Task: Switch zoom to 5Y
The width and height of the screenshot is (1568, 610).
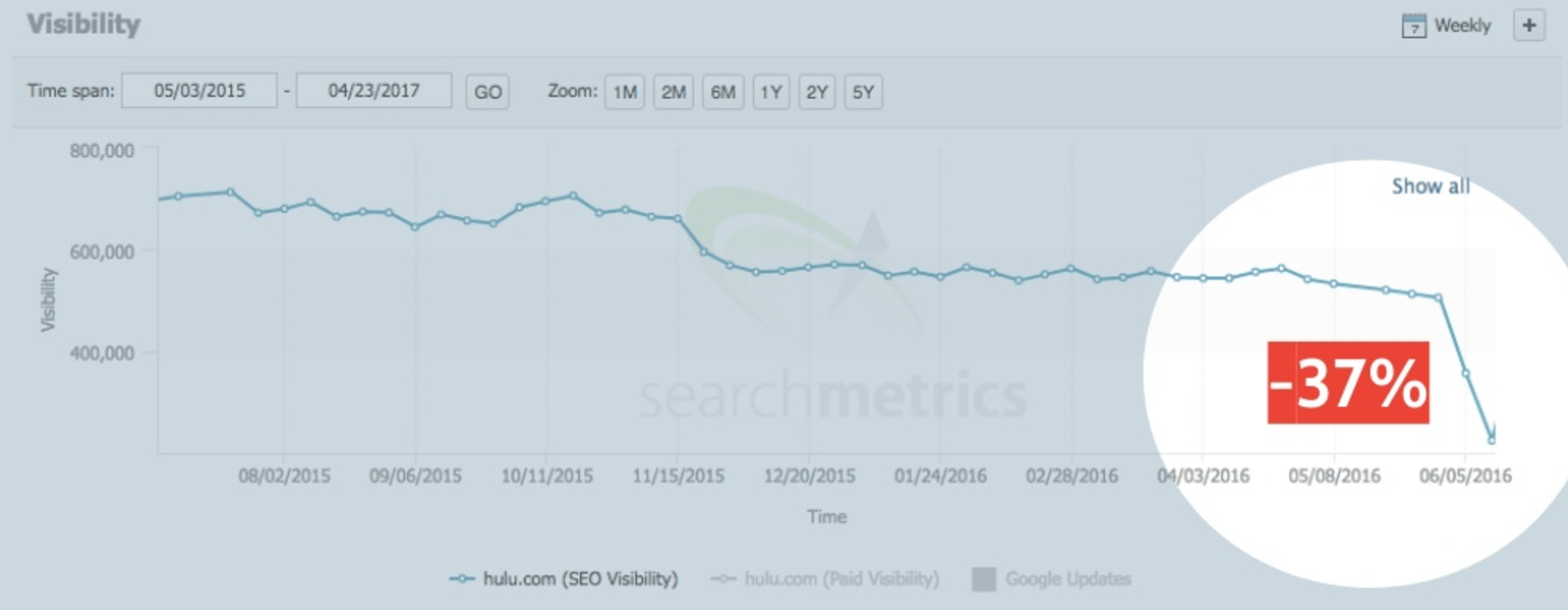Action: [x=862, y=92]
